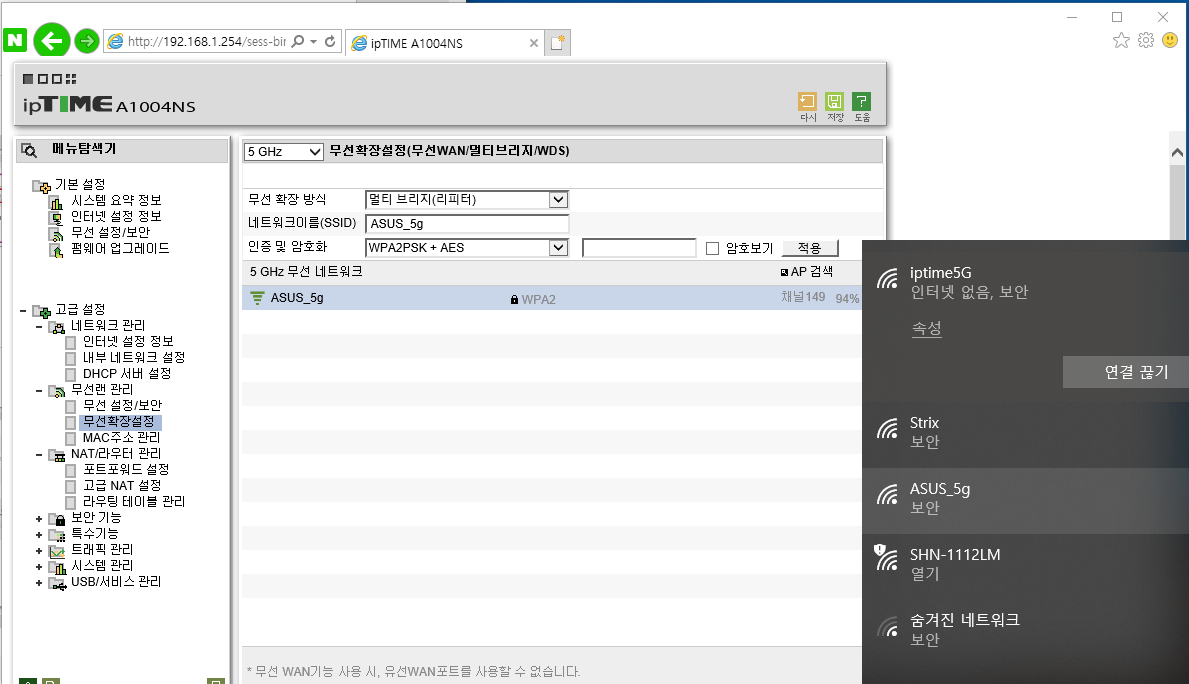Open 고급 NAT 설정 page
1189x684 pixels.
(x=122, y=485)
